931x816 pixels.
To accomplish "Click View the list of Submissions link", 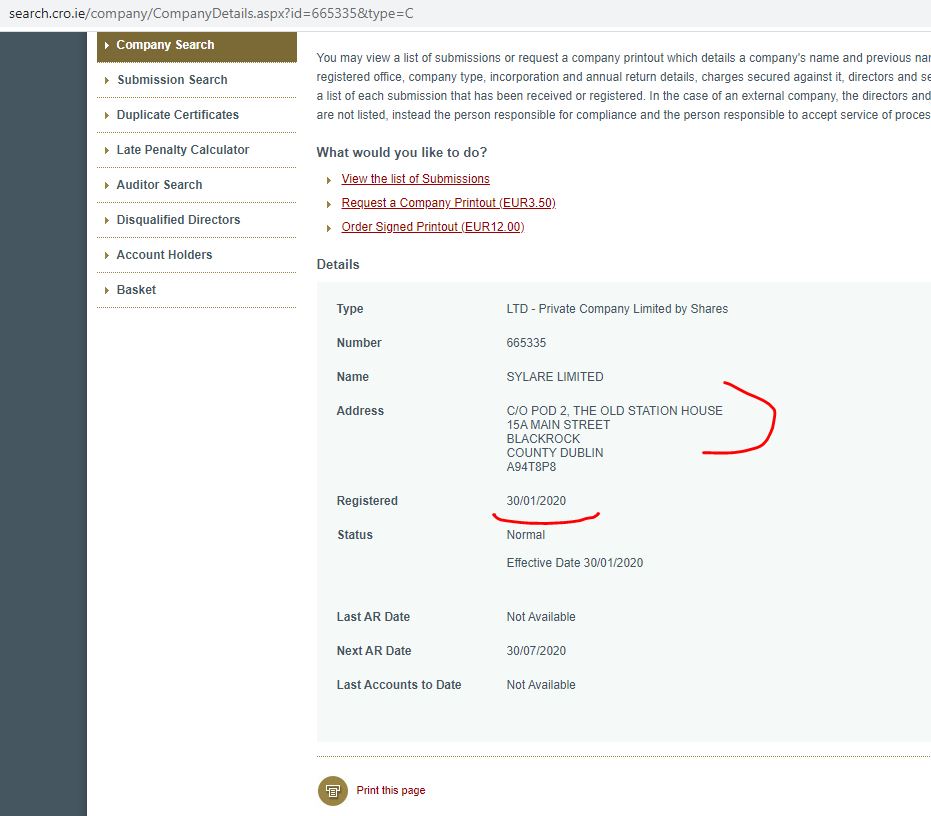I will tap(415, 179).
